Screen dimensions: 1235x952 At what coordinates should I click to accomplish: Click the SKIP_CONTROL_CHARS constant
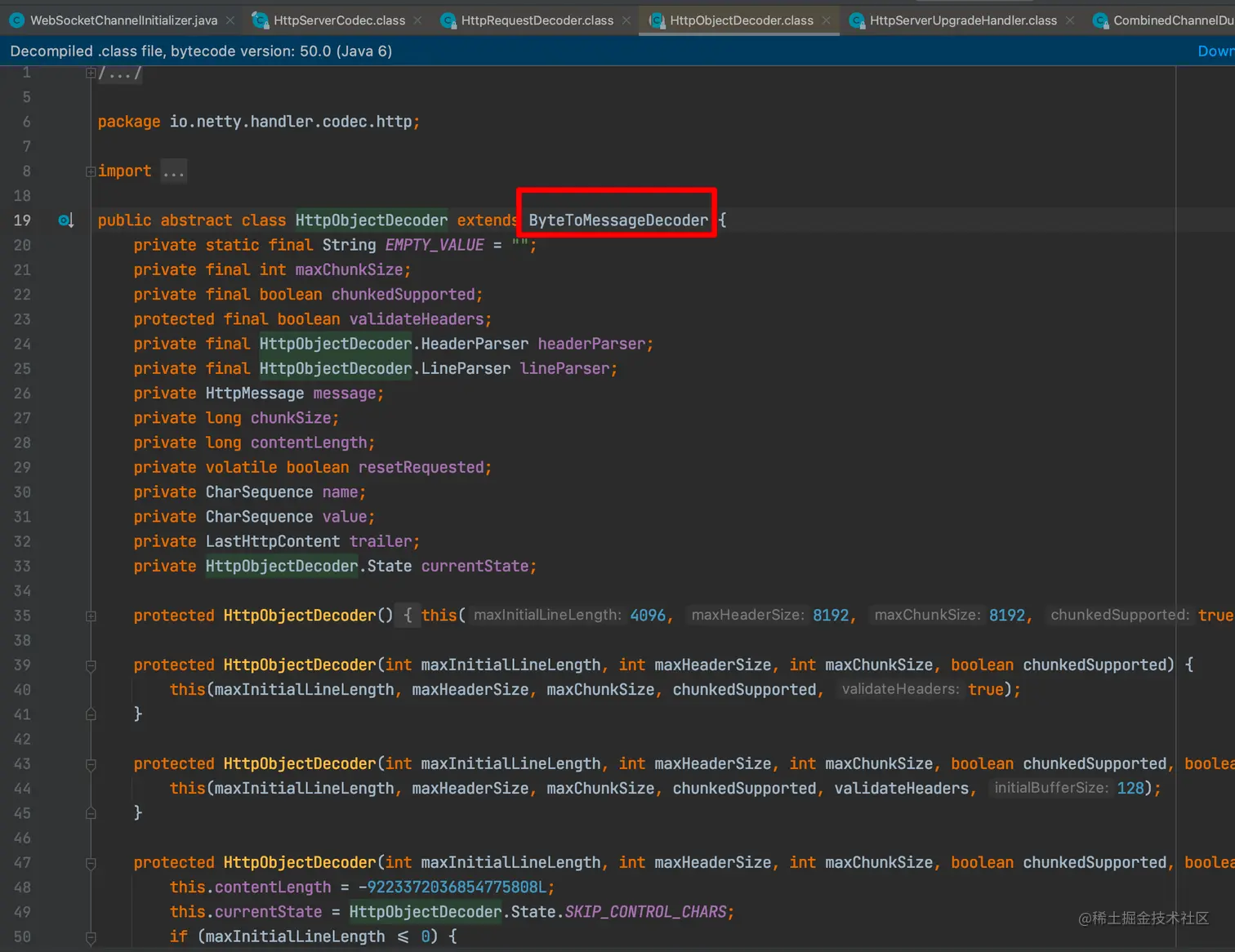pyautogui.click(x=645, y=912)
